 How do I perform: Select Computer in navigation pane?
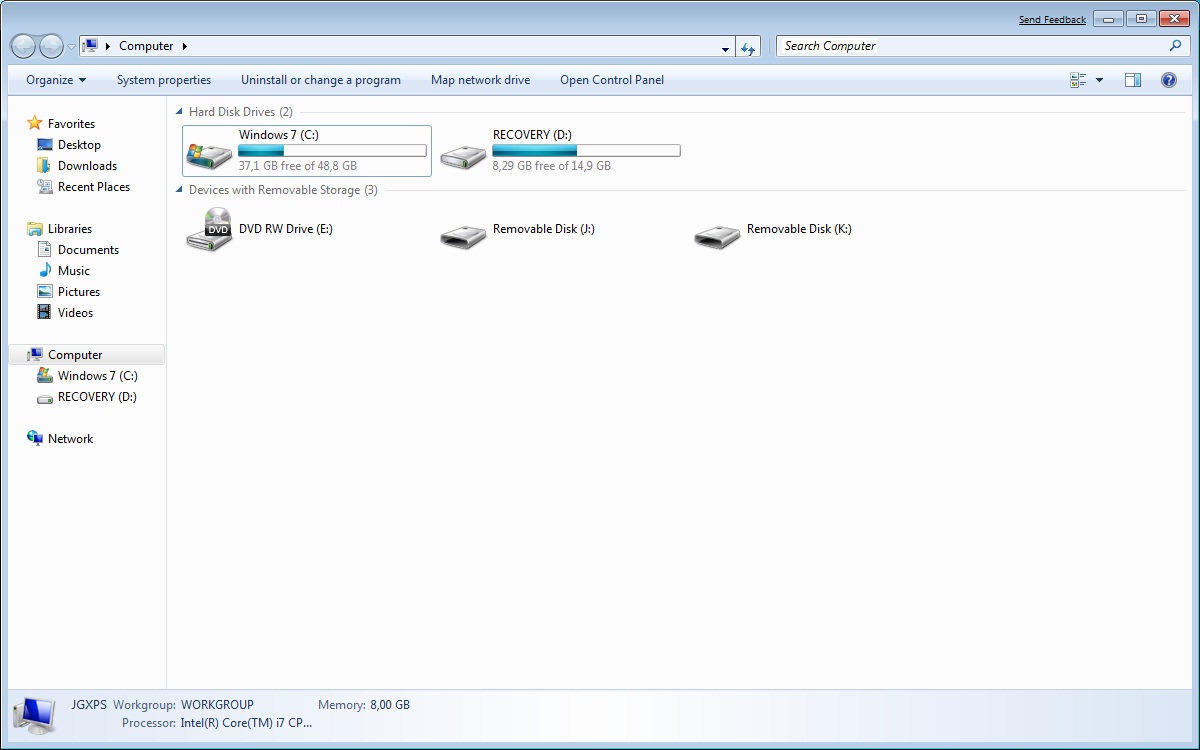pos(86,355)
